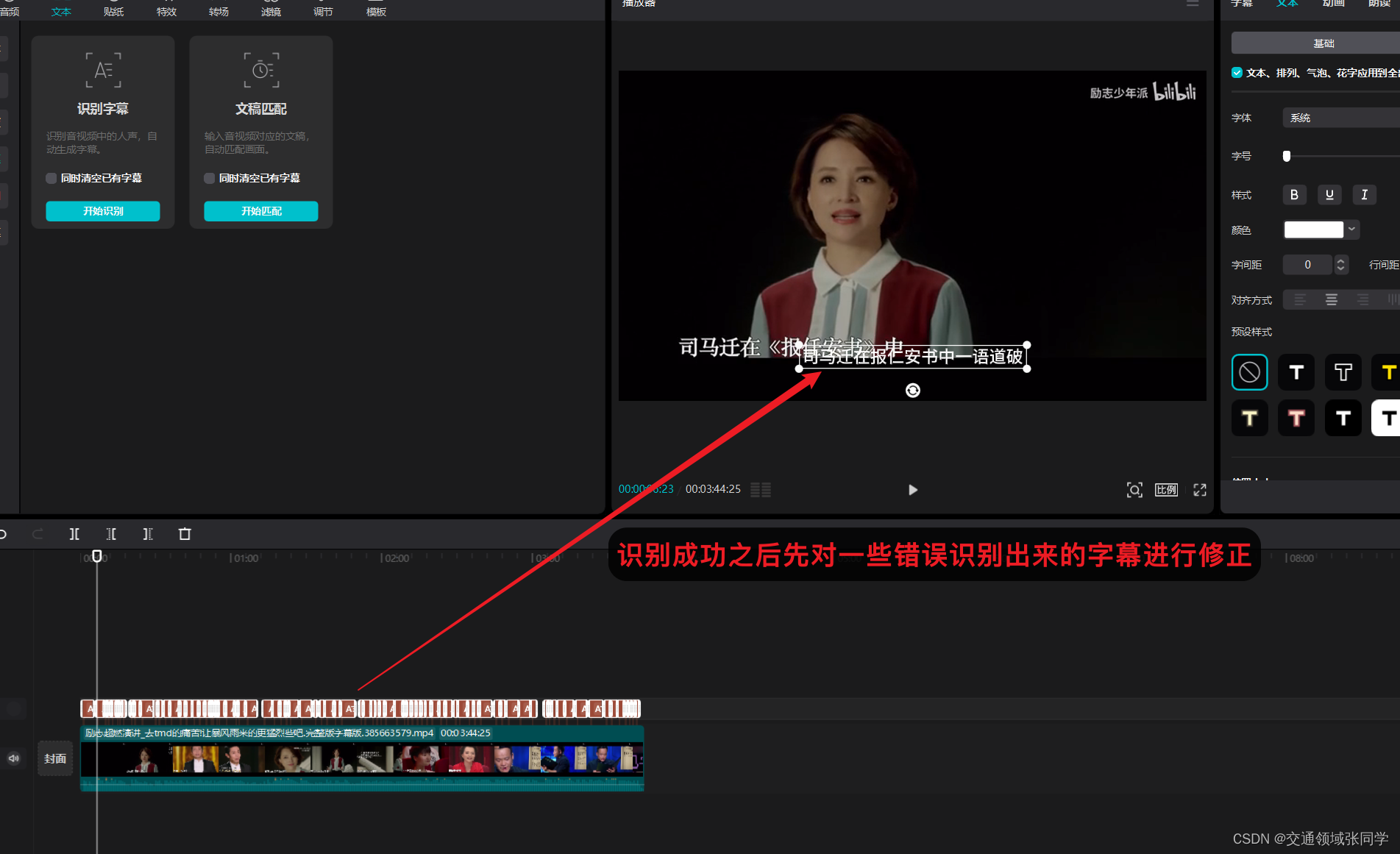This screenshot has width=1400, height=854.
Task: Apply italic style to subtitle text
Action: [x=1364, y=195]
